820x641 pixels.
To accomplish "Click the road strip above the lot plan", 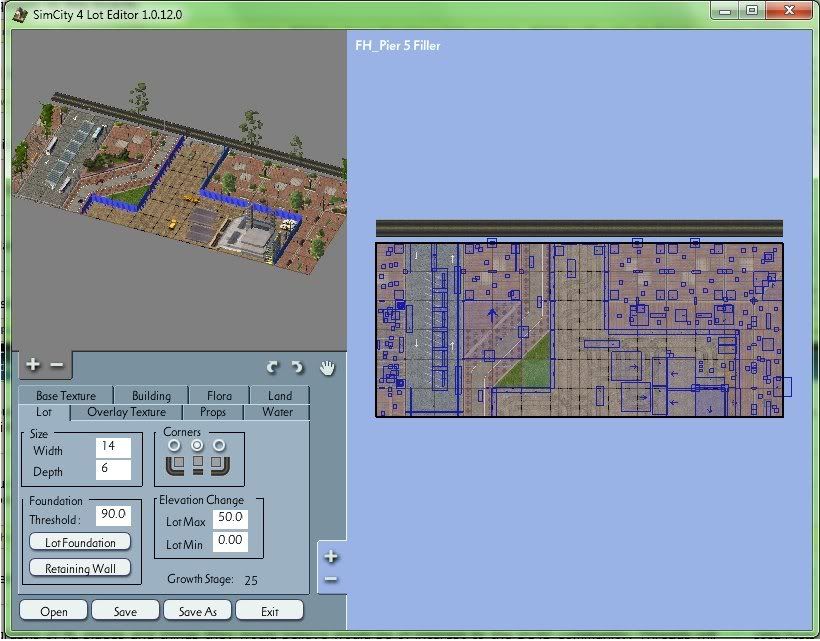I will coord(579,229).
